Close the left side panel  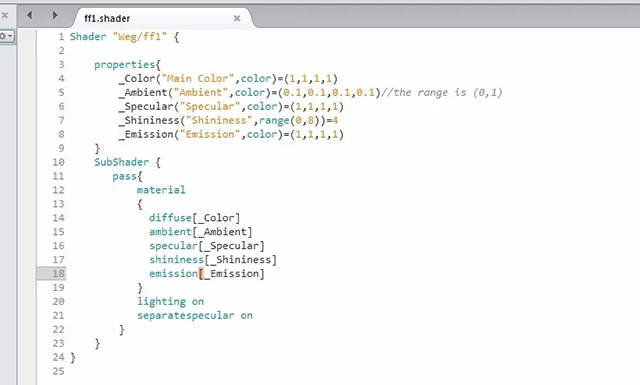click(x=4, y=16)
